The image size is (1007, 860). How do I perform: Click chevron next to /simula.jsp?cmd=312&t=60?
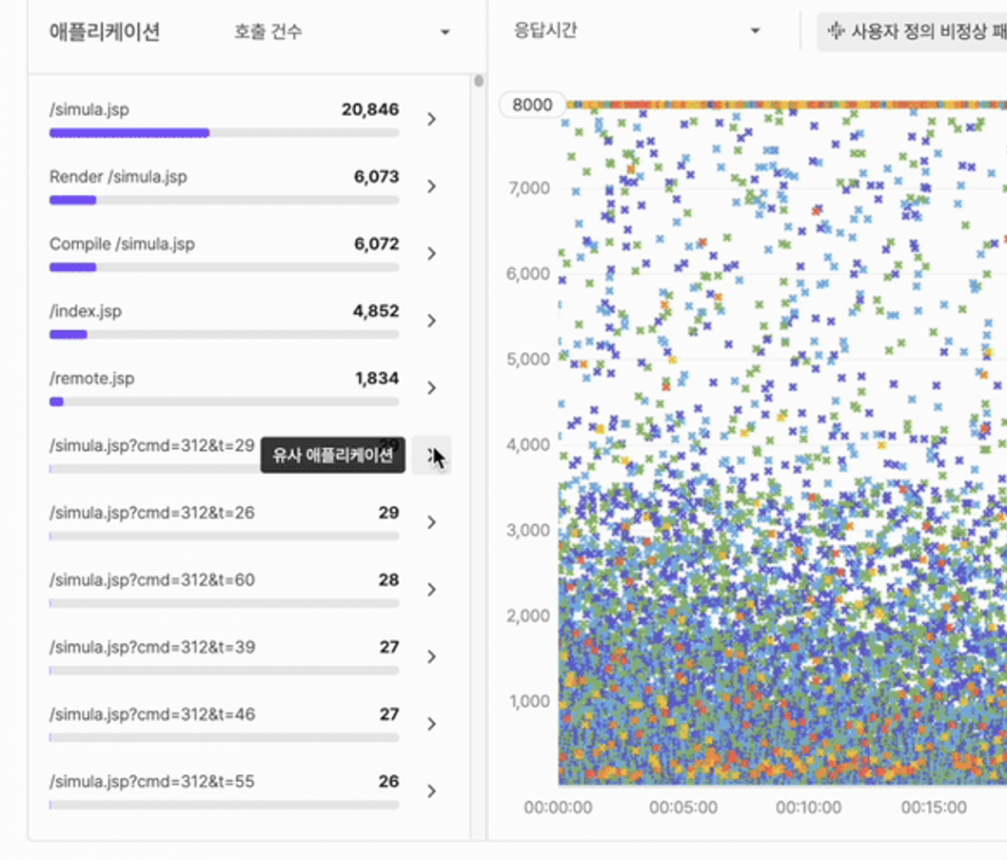coord(431,590)
